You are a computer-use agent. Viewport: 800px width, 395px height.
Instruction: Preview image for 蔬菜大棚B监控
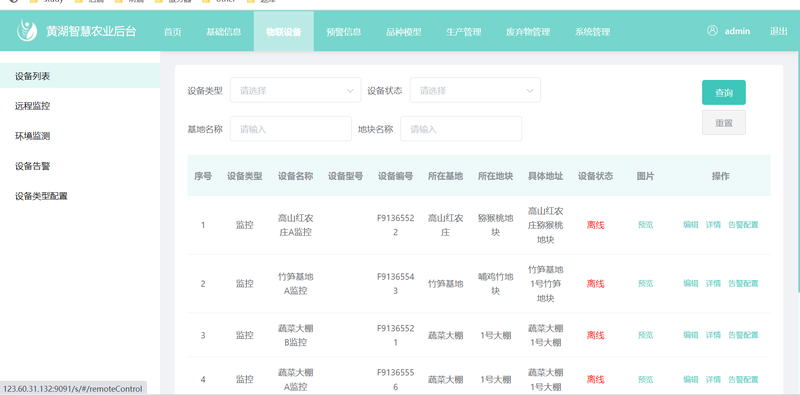(x=645, y=335)
